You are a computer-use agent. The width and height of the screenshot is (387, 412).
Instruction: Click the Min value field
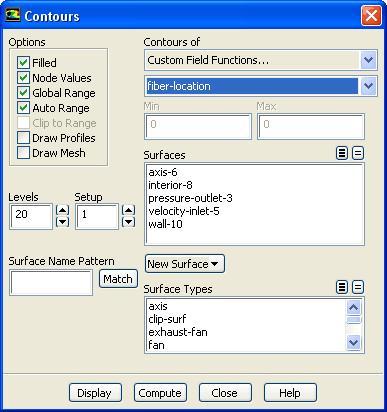pos(198,126)
